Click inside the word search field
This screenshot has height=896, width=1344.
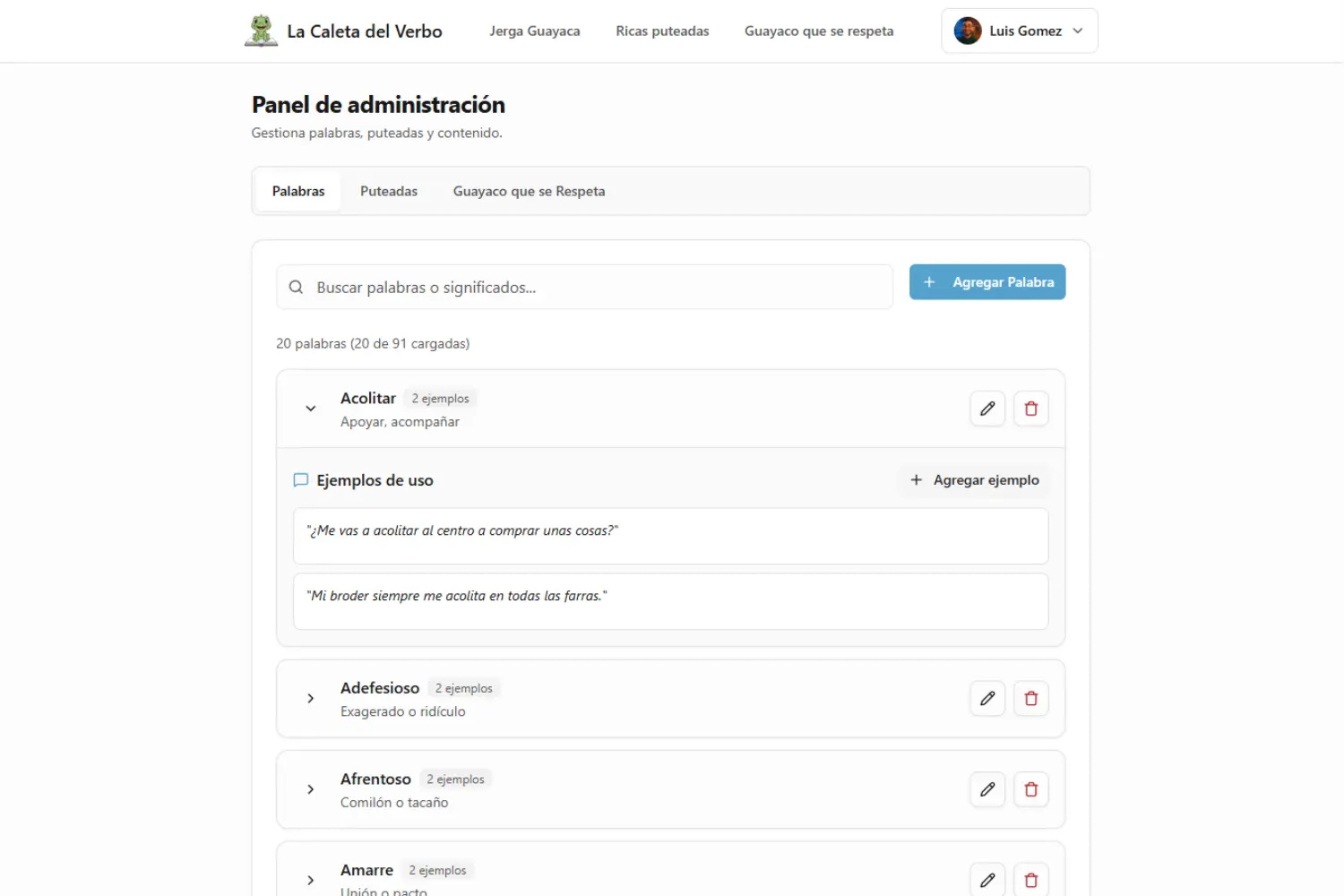pos(582,287)
